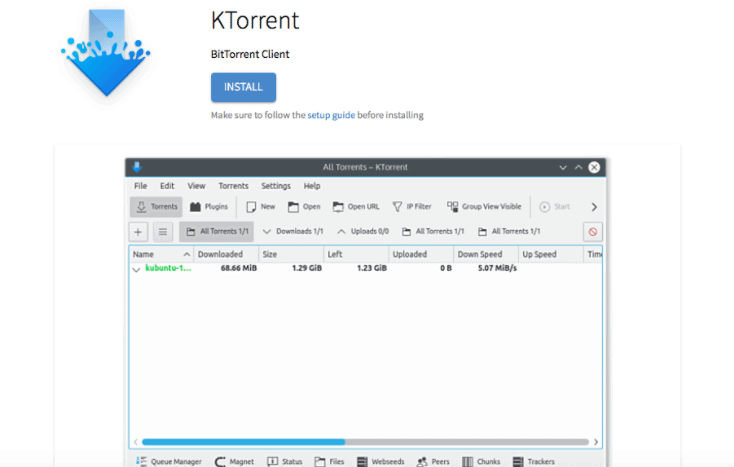734x467 pixels.
Task: Open the Chunks panel
Action: (481, 461)
